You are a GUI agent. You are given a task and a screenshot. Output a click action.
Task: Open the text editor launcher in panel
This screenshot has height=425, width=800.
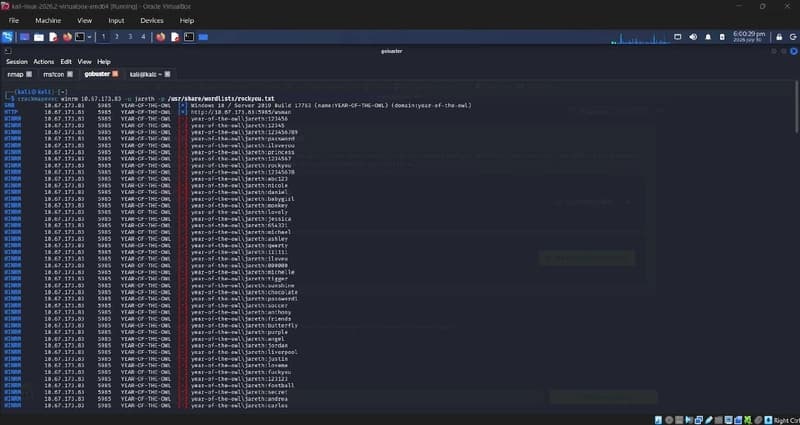53,37
